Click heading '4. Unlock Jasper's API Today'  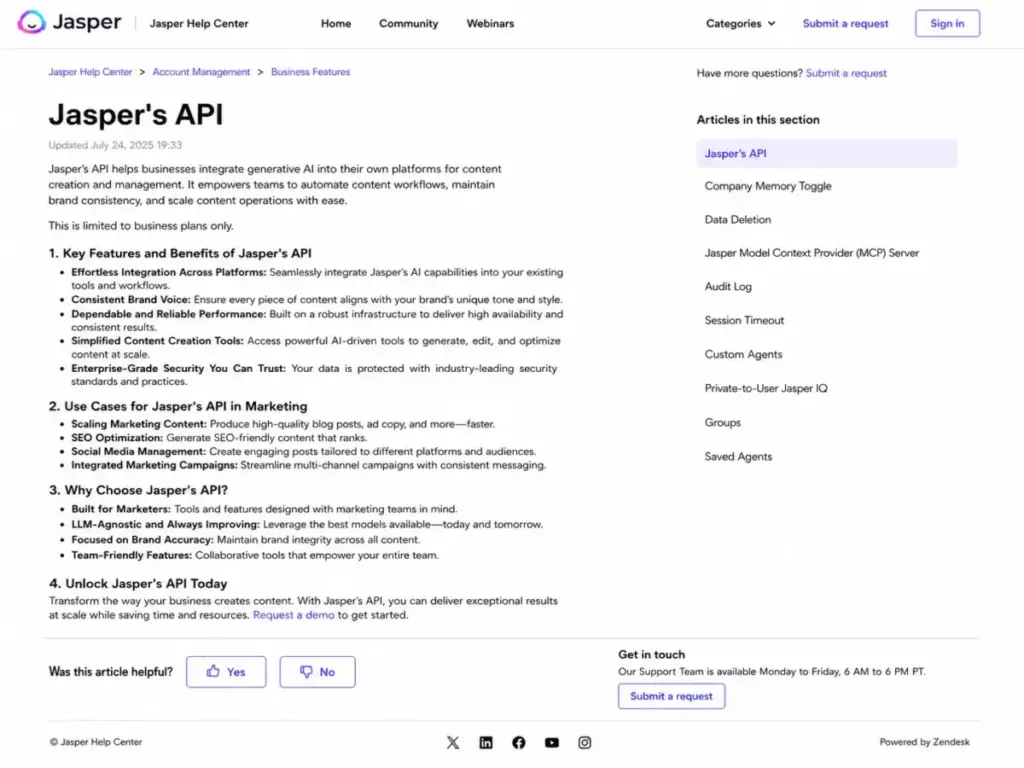coord(138,584)
